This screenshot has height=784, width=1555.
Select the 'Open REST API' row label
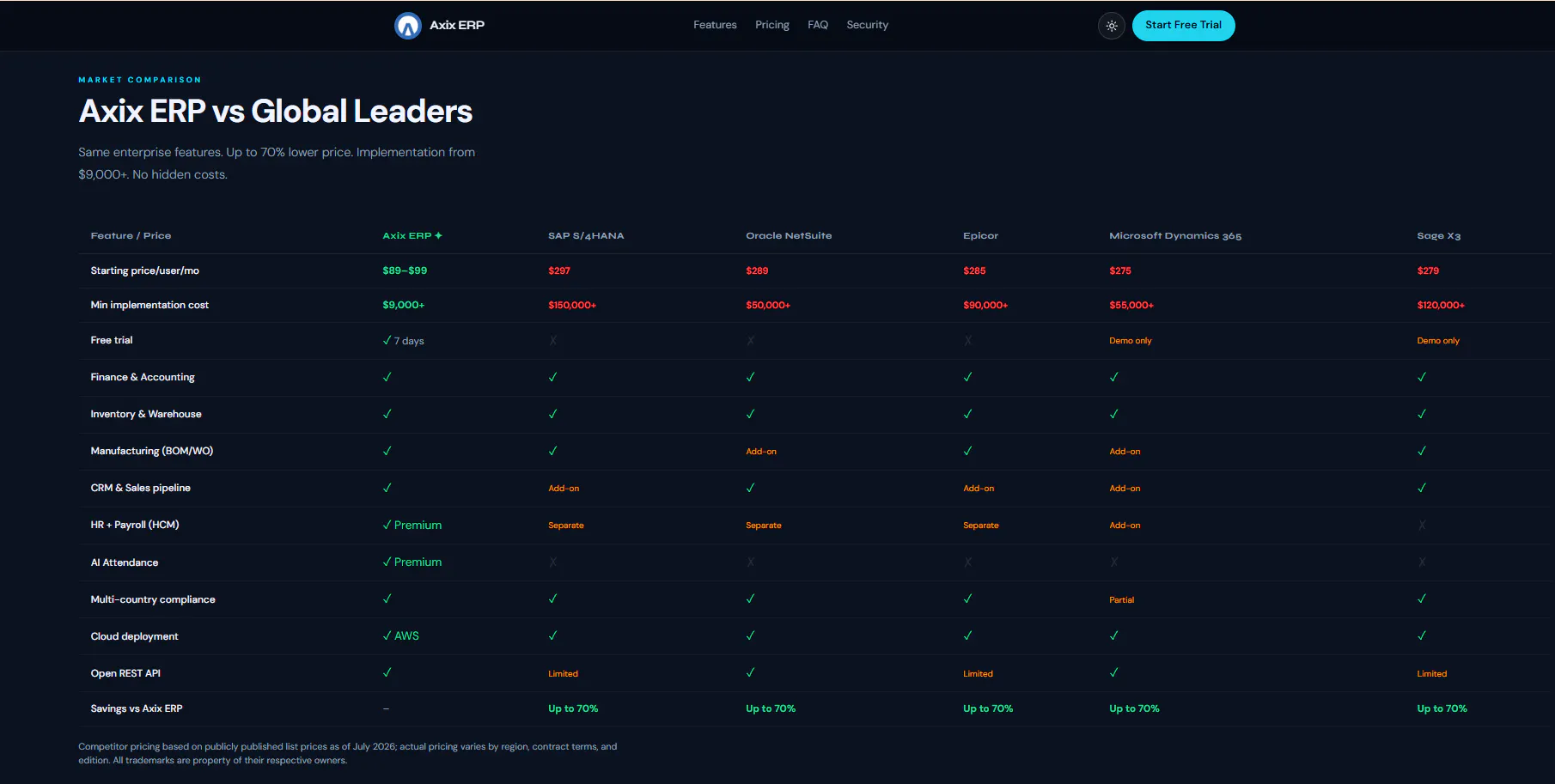[125, 673]
